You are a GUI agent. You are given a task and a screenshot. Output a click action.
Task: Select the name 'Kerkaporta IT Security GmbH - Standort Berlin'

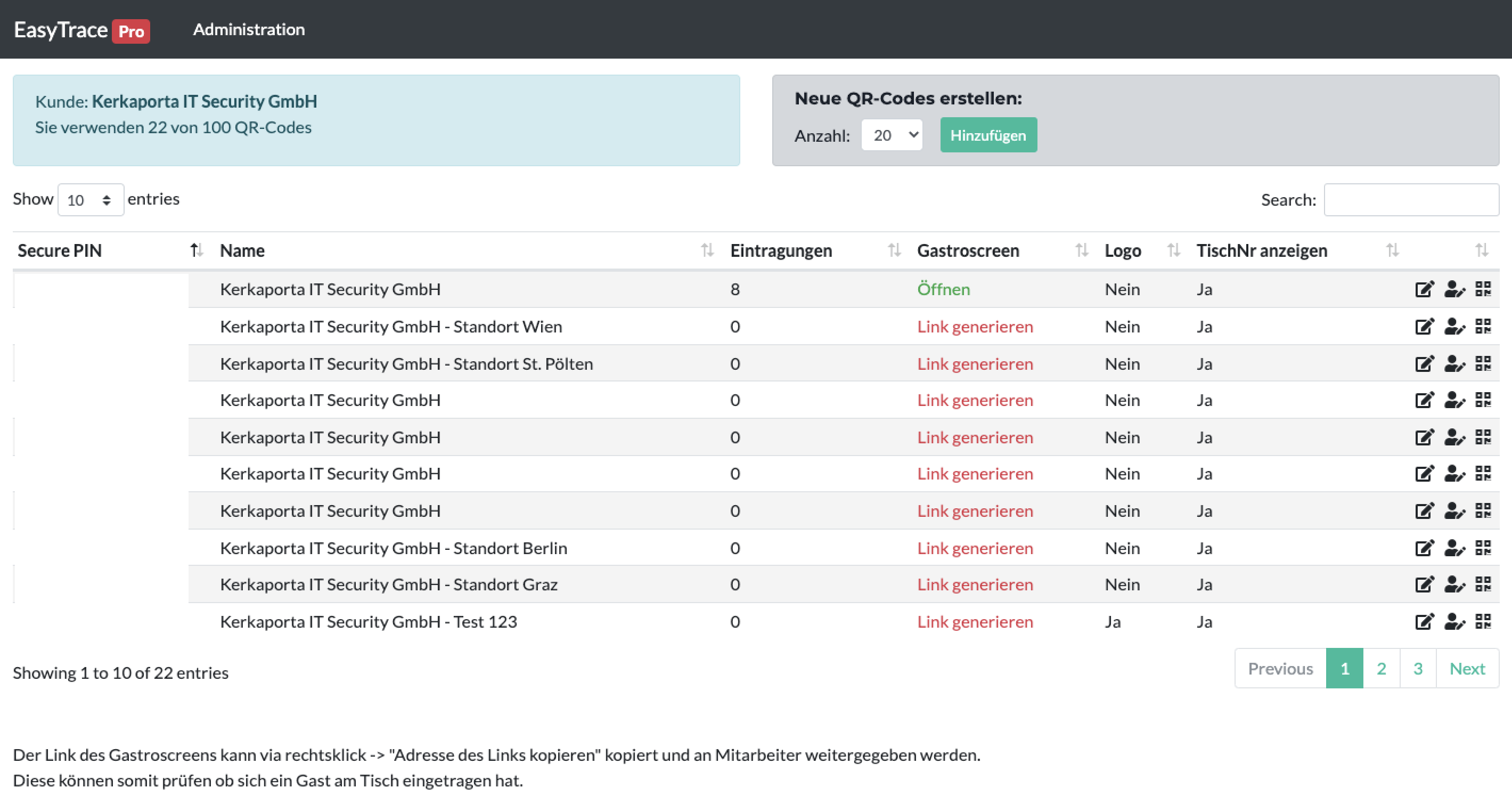tap(393, 548)
